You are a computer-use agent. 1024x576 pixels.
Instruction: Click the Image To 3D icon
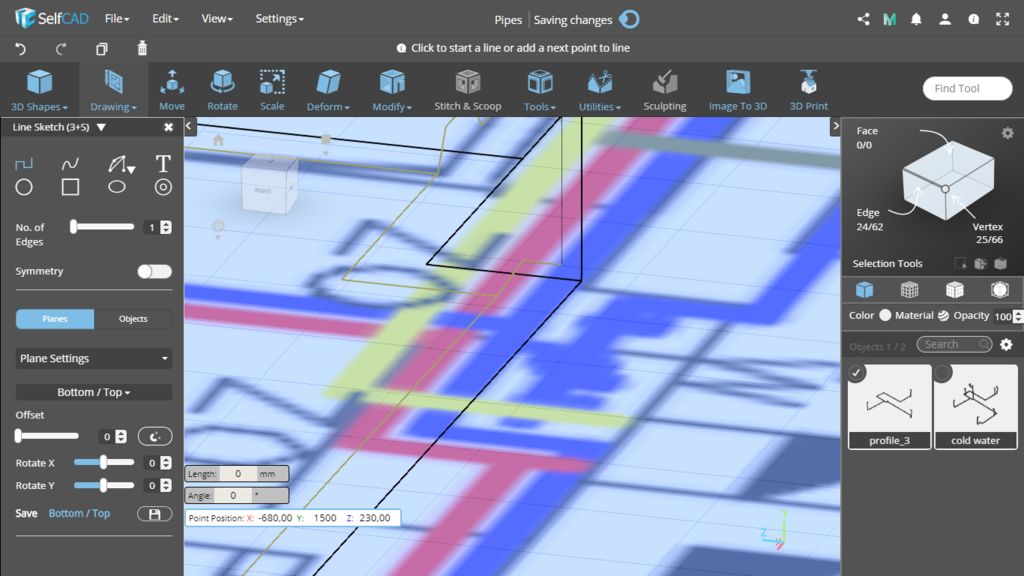pyautogui.click(x=737, y=90)
